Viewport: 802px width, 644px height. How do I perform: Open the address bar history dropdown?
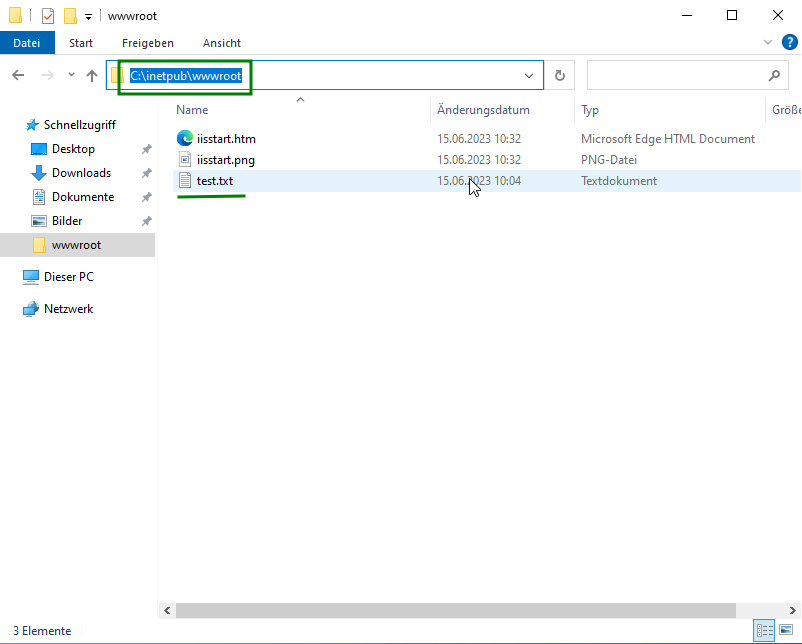pyautogui.click(x=529, y=74)
